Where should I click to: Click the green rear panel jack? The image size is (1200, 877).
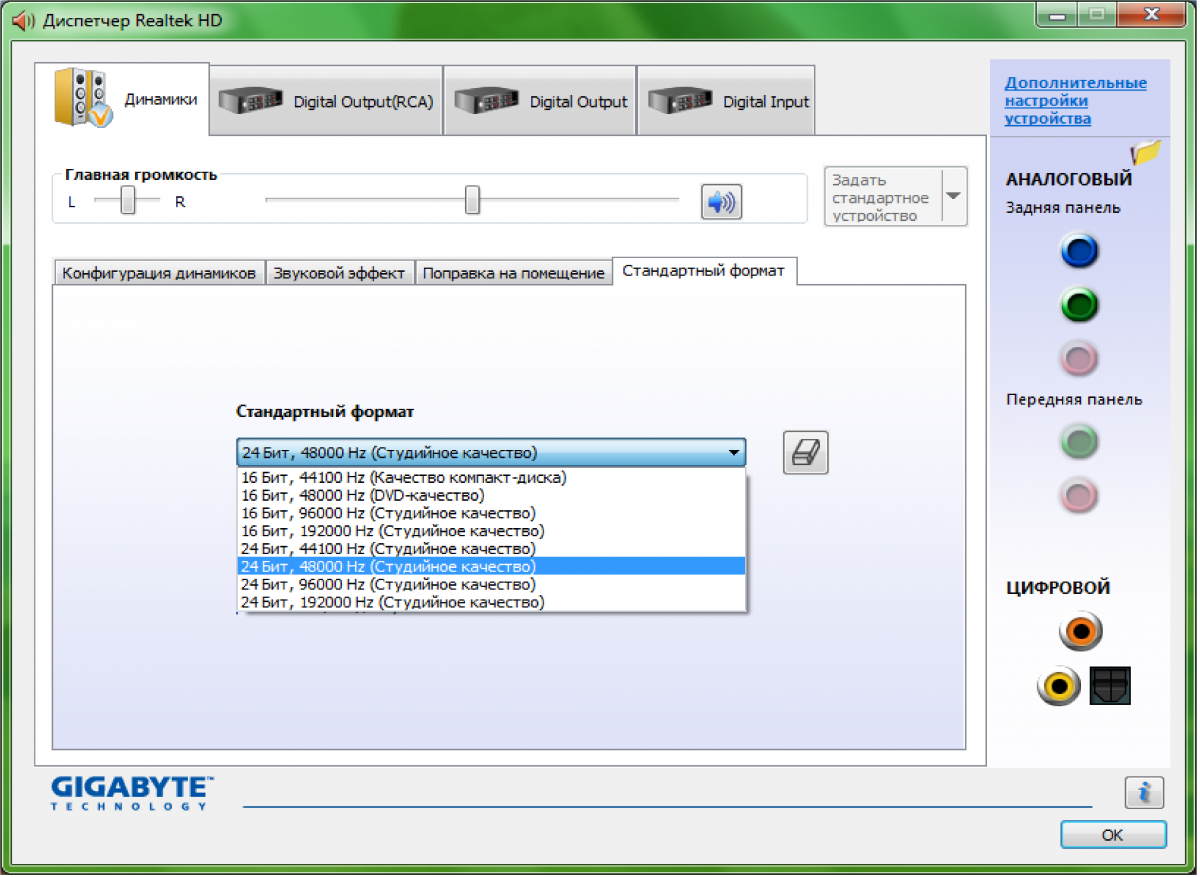coord(1080,305)
